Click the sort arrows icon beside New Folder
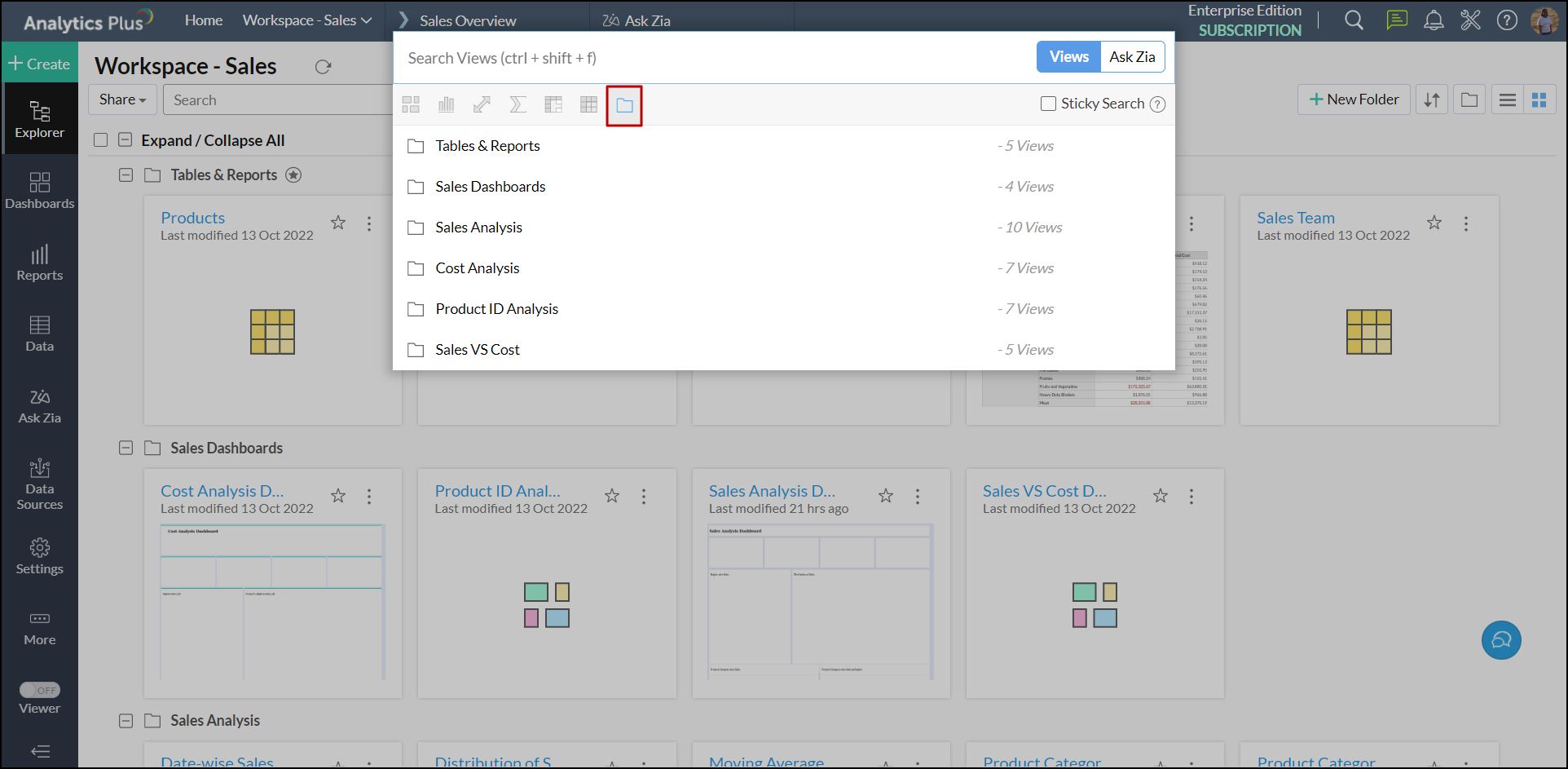Viewport: 1568px width, 769px height. coord(1432,100)
